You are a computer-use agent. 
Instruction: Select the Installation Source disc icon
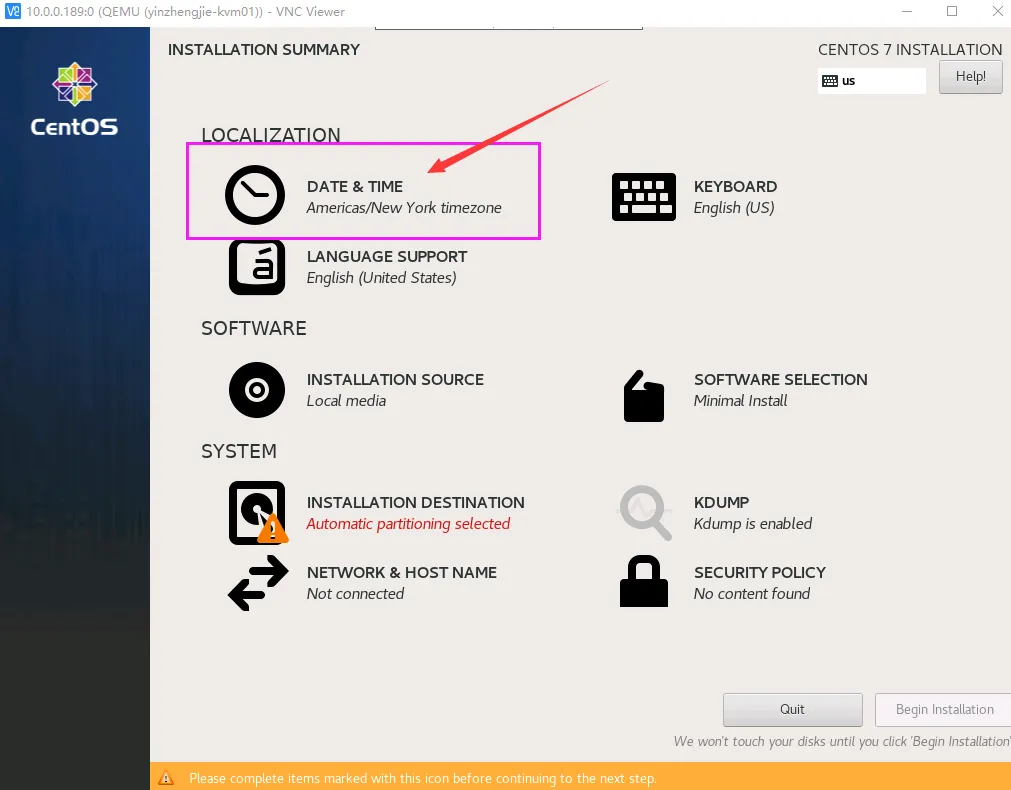pos(257,390)
